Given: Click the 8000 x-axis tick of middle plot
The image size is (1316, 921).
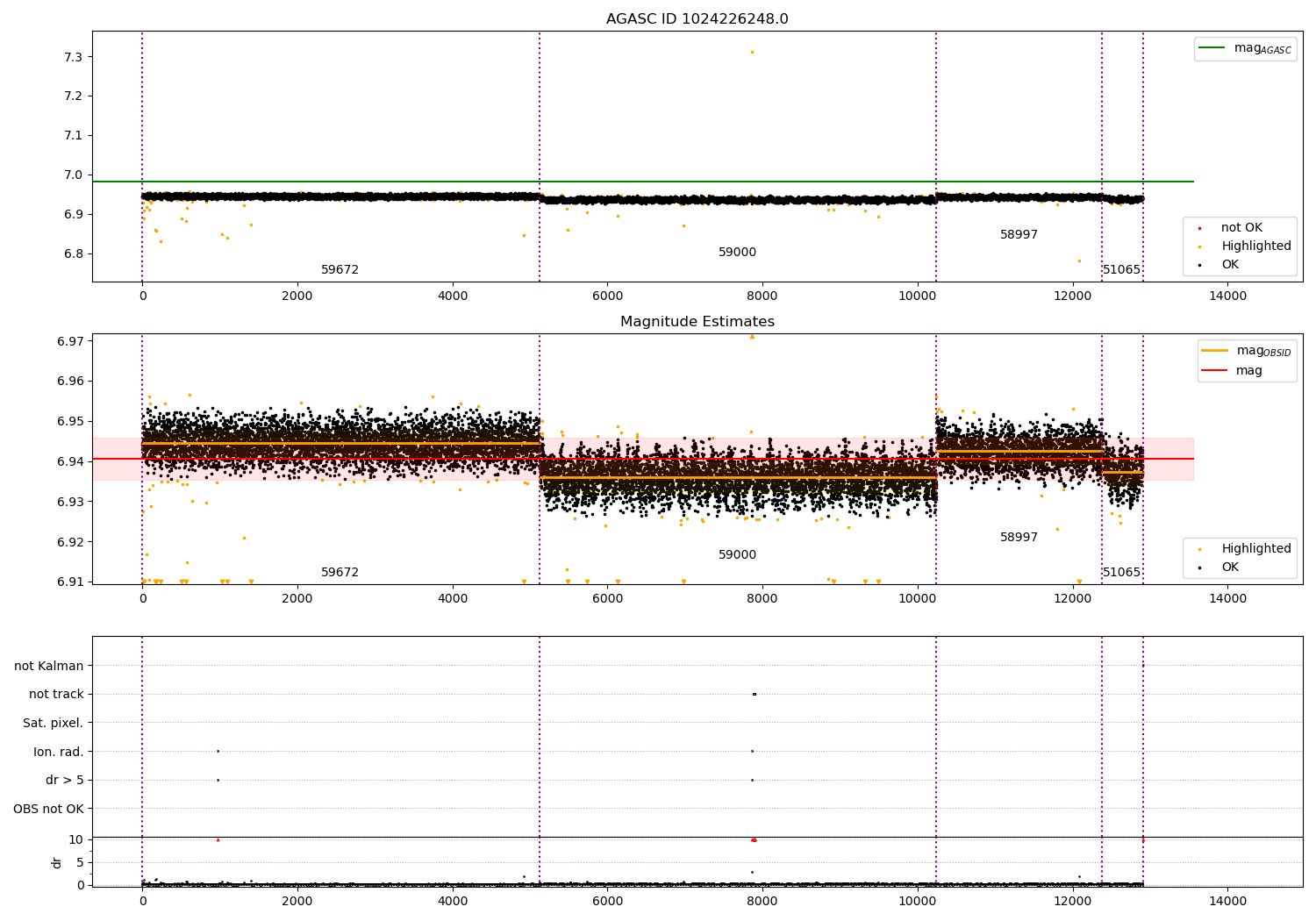Looking at the screenshot, I should tap(762, 599).
